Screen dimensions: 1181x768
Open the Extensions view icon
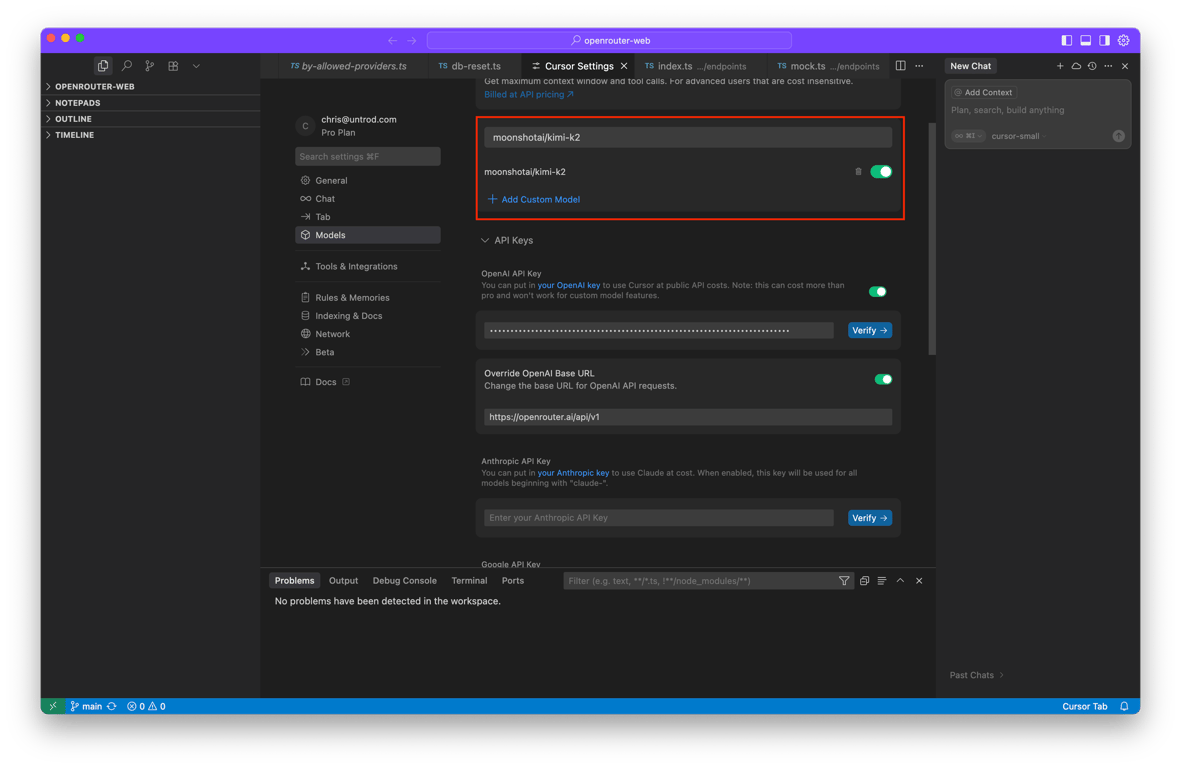click(x=173, y=66)
